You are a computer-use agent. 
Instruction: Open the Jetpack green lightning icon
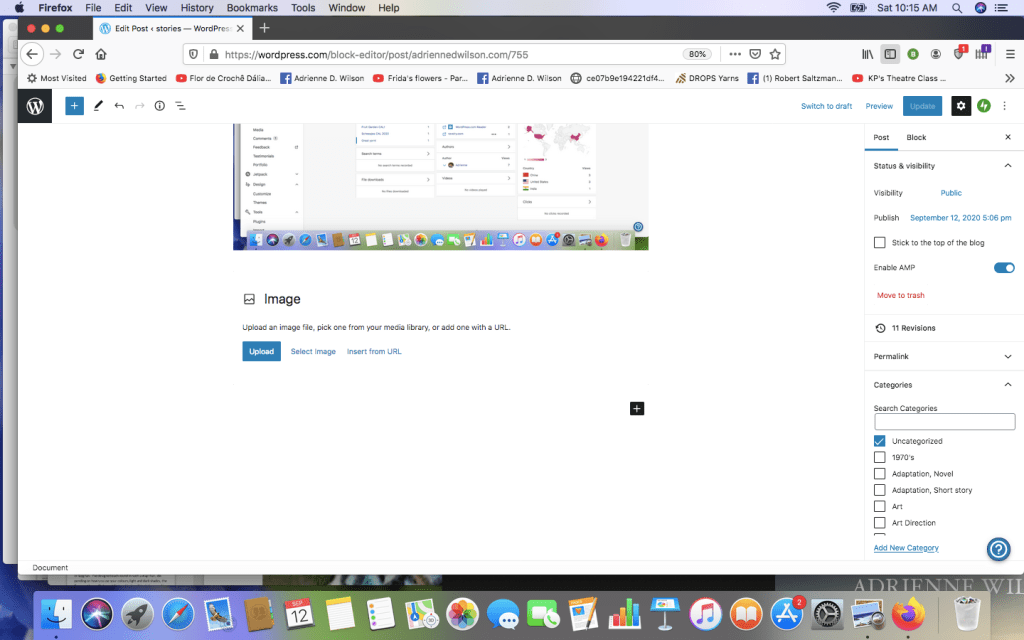(x=984, y=105)
